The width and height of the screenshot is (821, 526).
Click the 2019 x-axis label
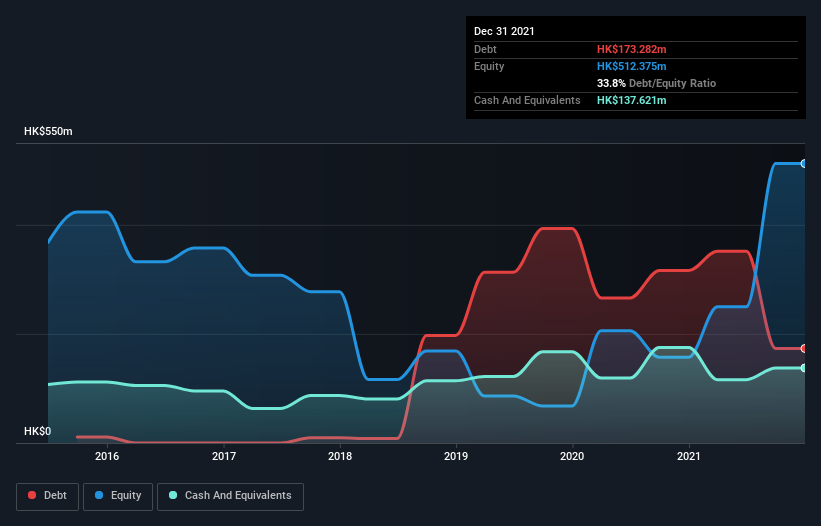pyautogui.click(x=456, y=456)
